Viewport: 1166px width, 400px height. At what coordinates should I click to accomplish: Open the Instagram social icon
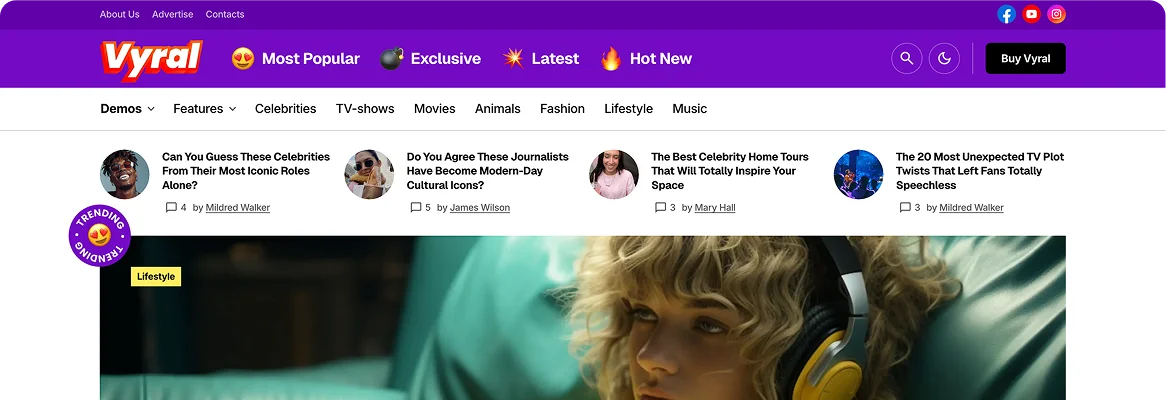point(1056,14)
